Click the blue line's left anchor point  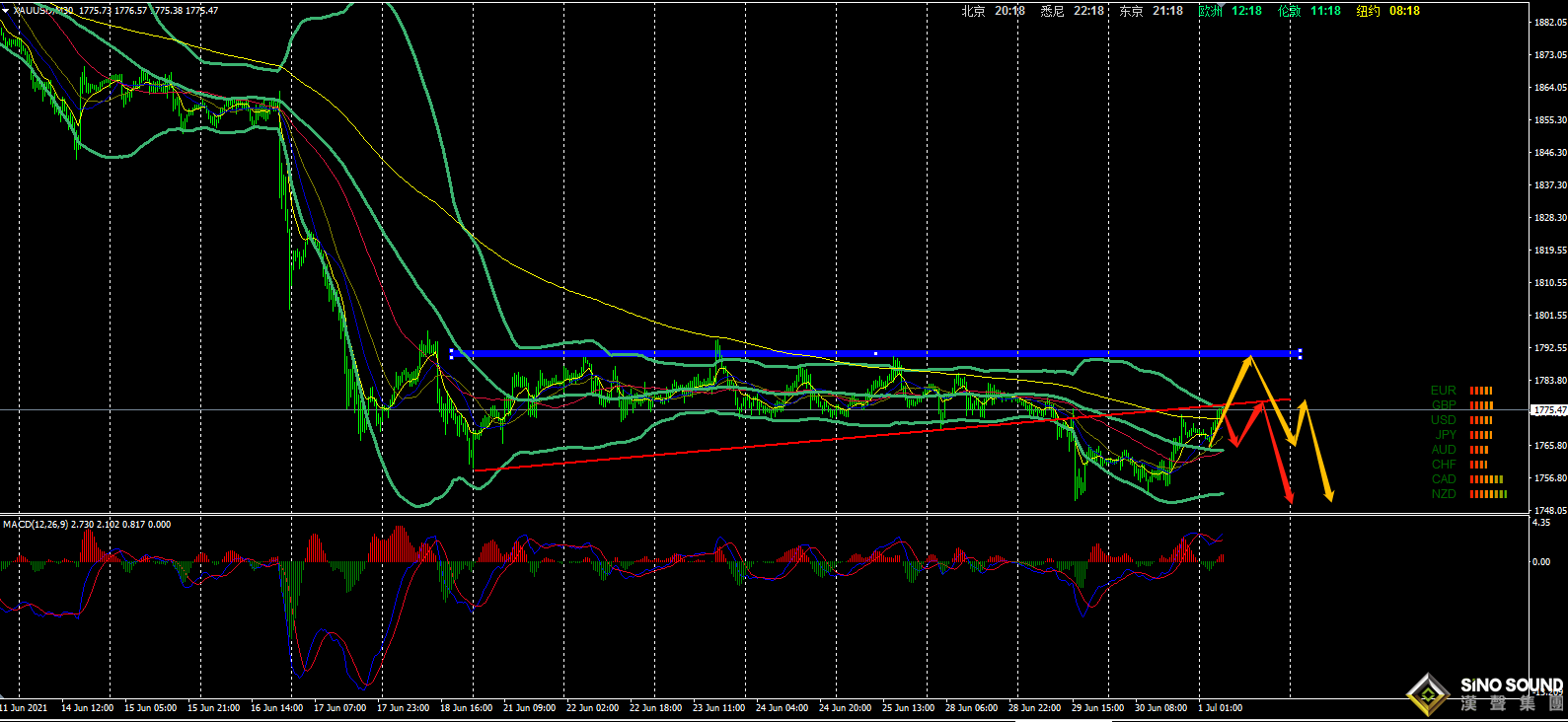452,353
